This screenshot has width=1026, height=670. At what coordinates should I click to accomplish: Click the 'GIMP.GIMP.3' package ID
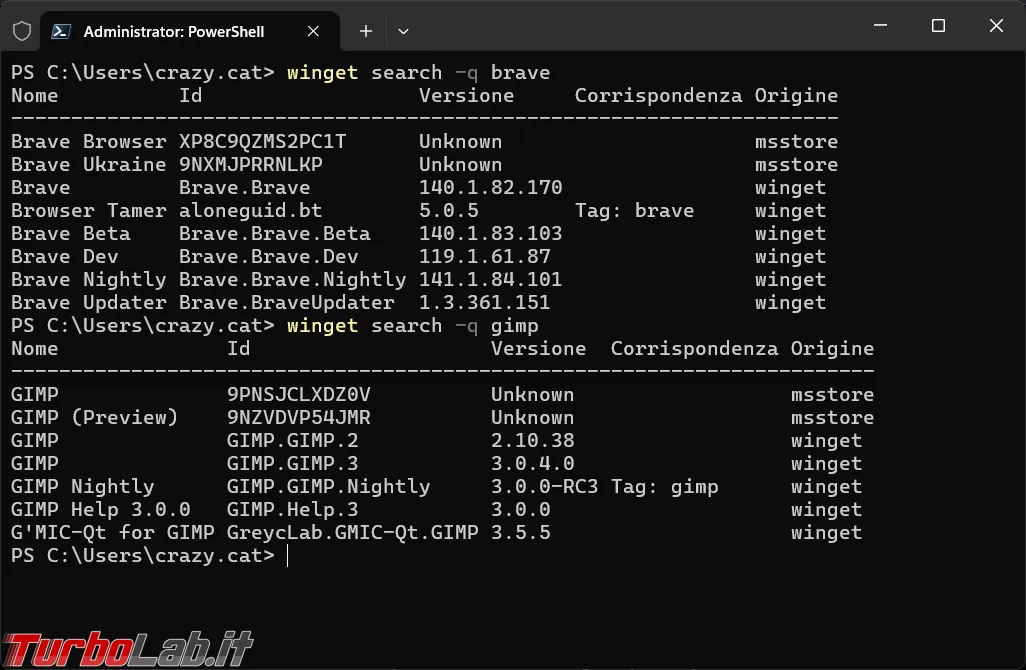tap(292, 463)
